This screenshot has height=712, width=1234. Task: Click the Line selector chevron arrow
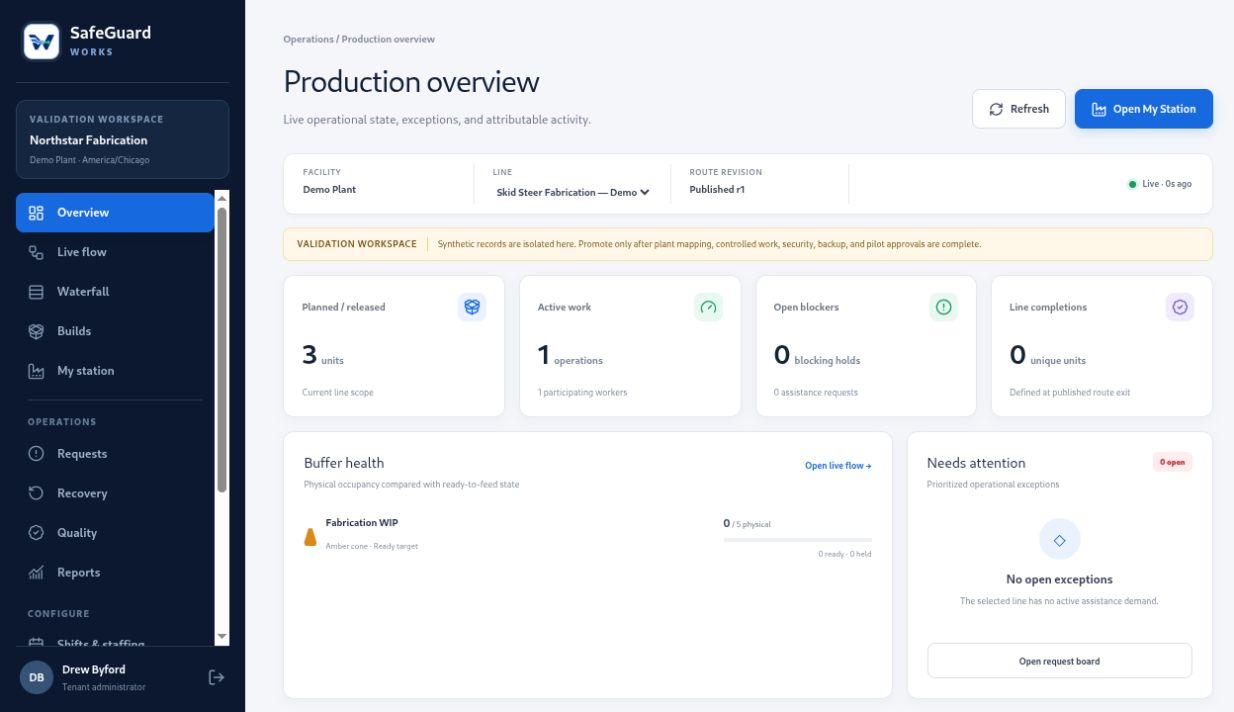point(645,192)
